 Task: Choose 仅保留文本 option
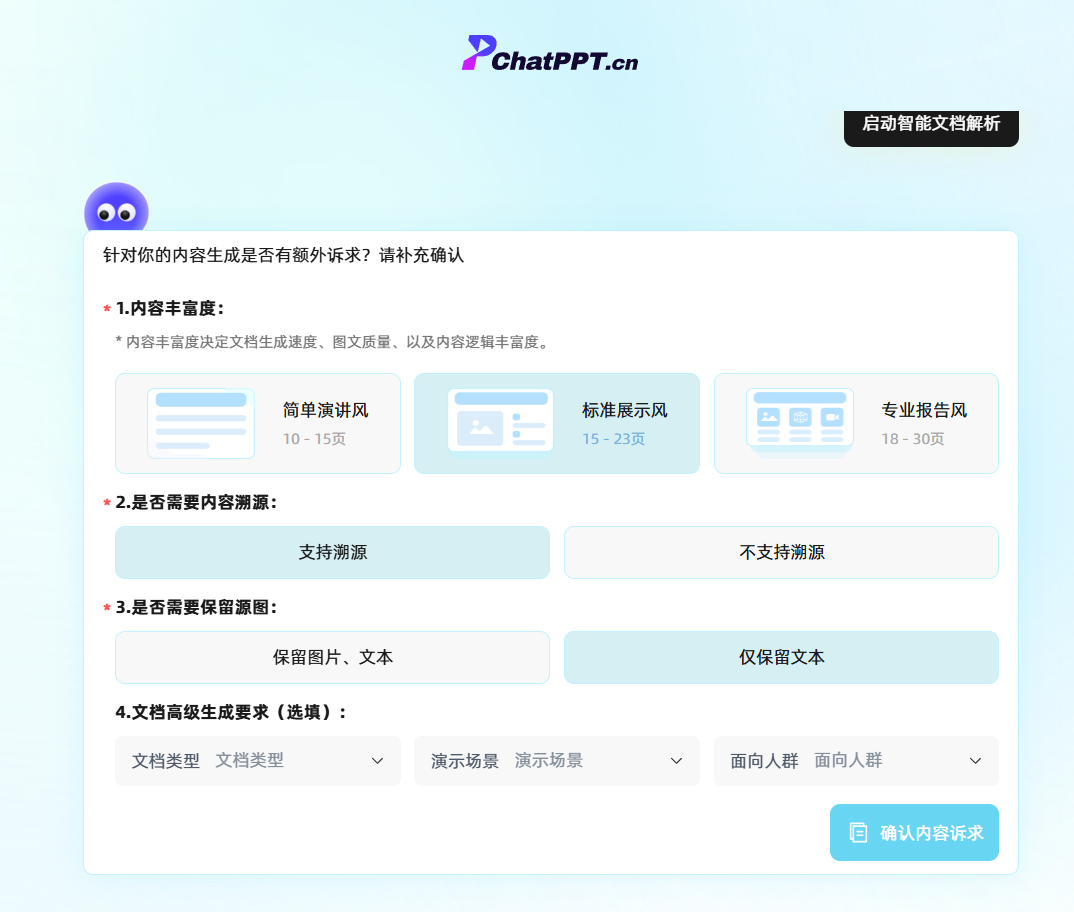pos(781,657)
